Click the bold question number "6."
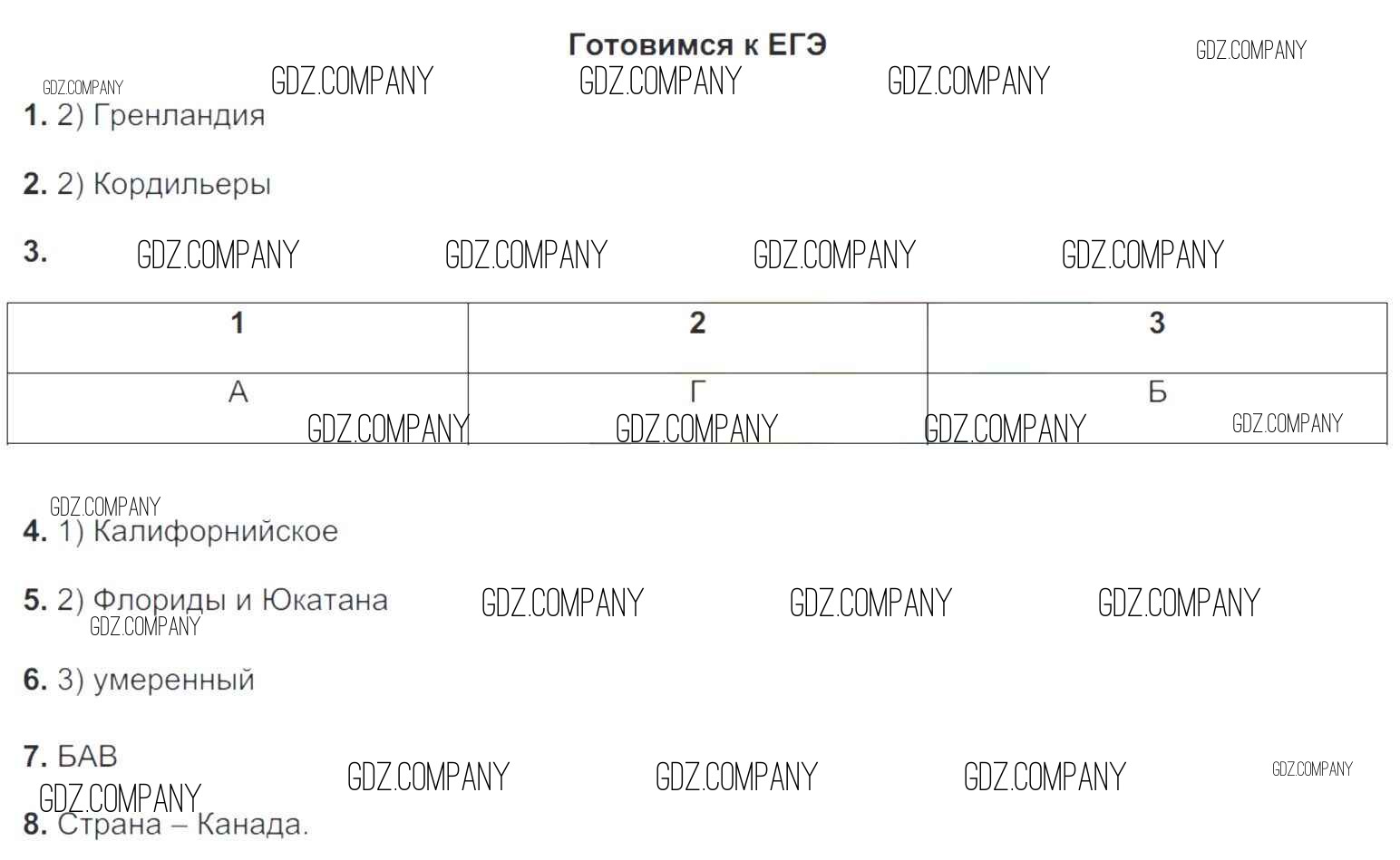 (x=35, y=680)
